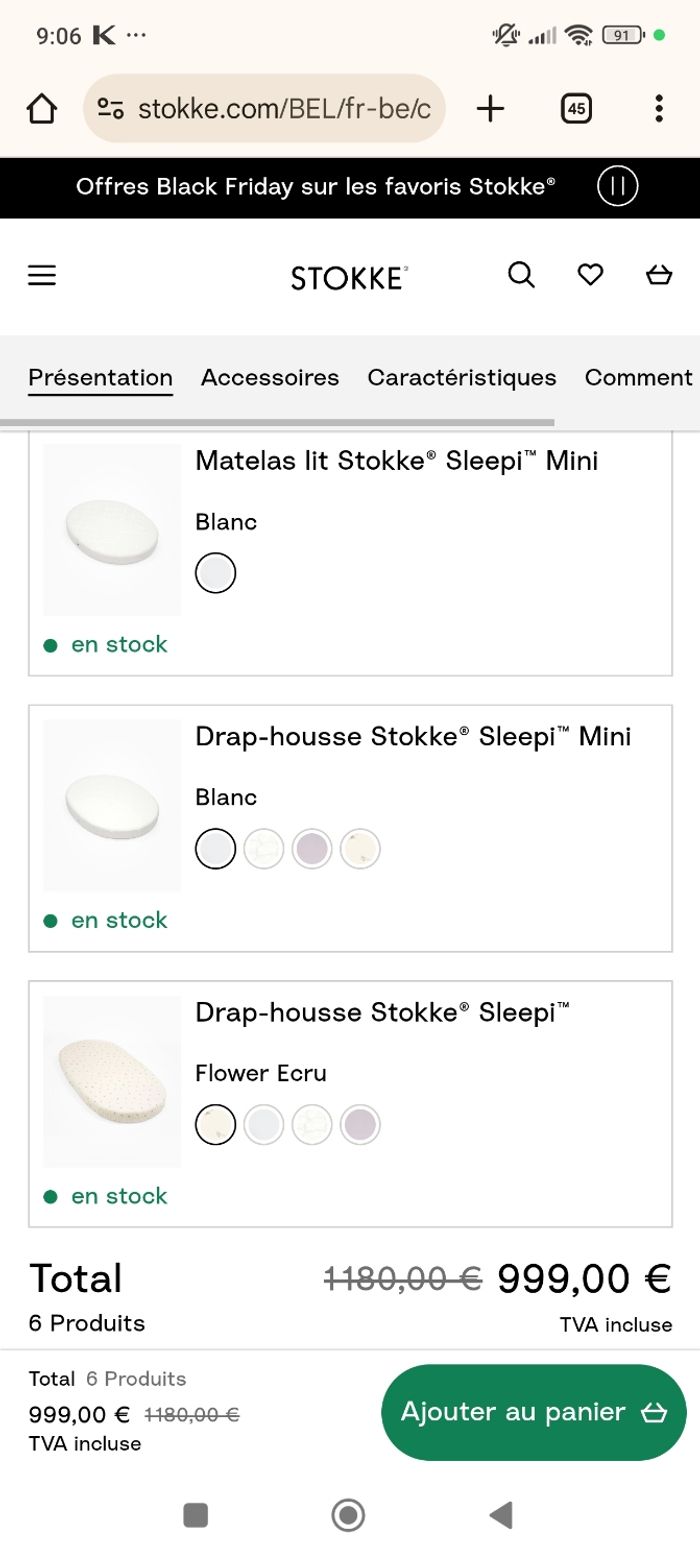Open the hamburger navigation menu
This screenshot has width=700, height=1555.
(42, 276)
